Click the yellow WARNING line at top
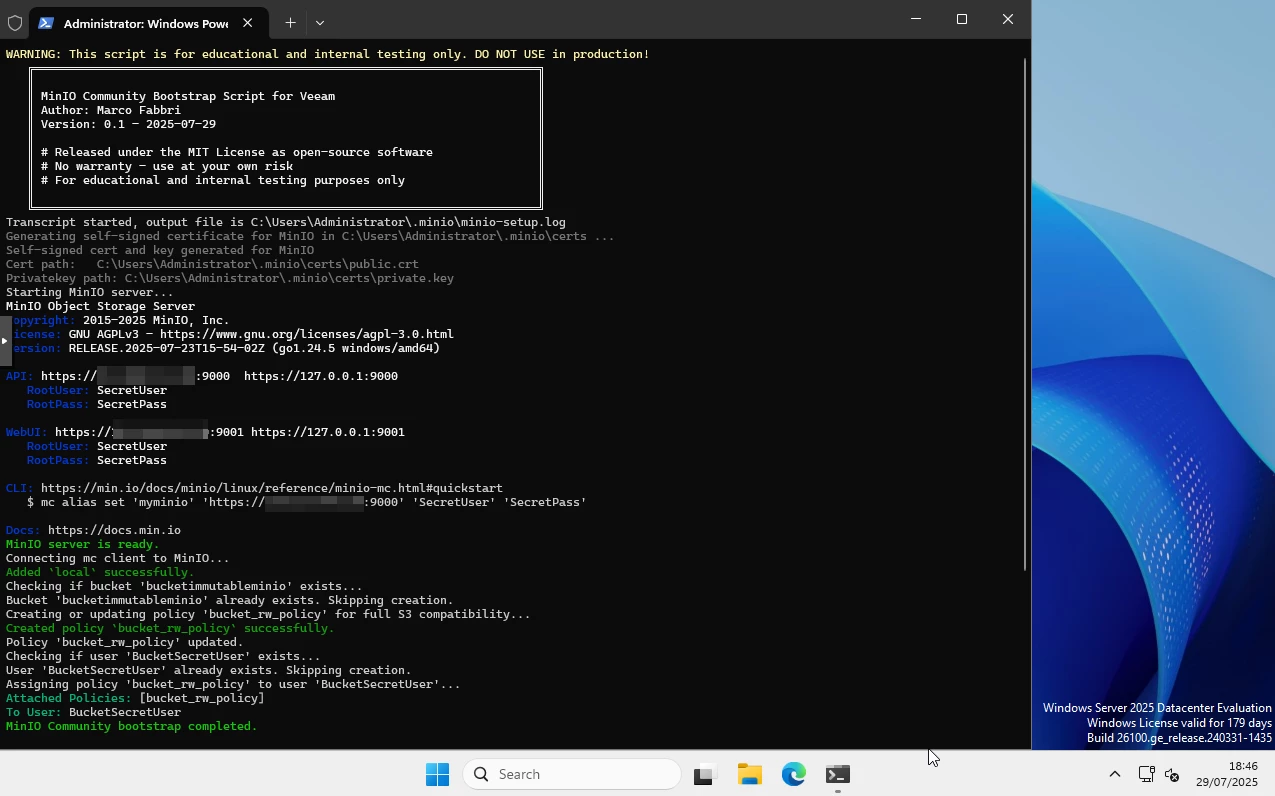Image resolution: width=1275 pixels, height=796 pixels. coord(328,54)
